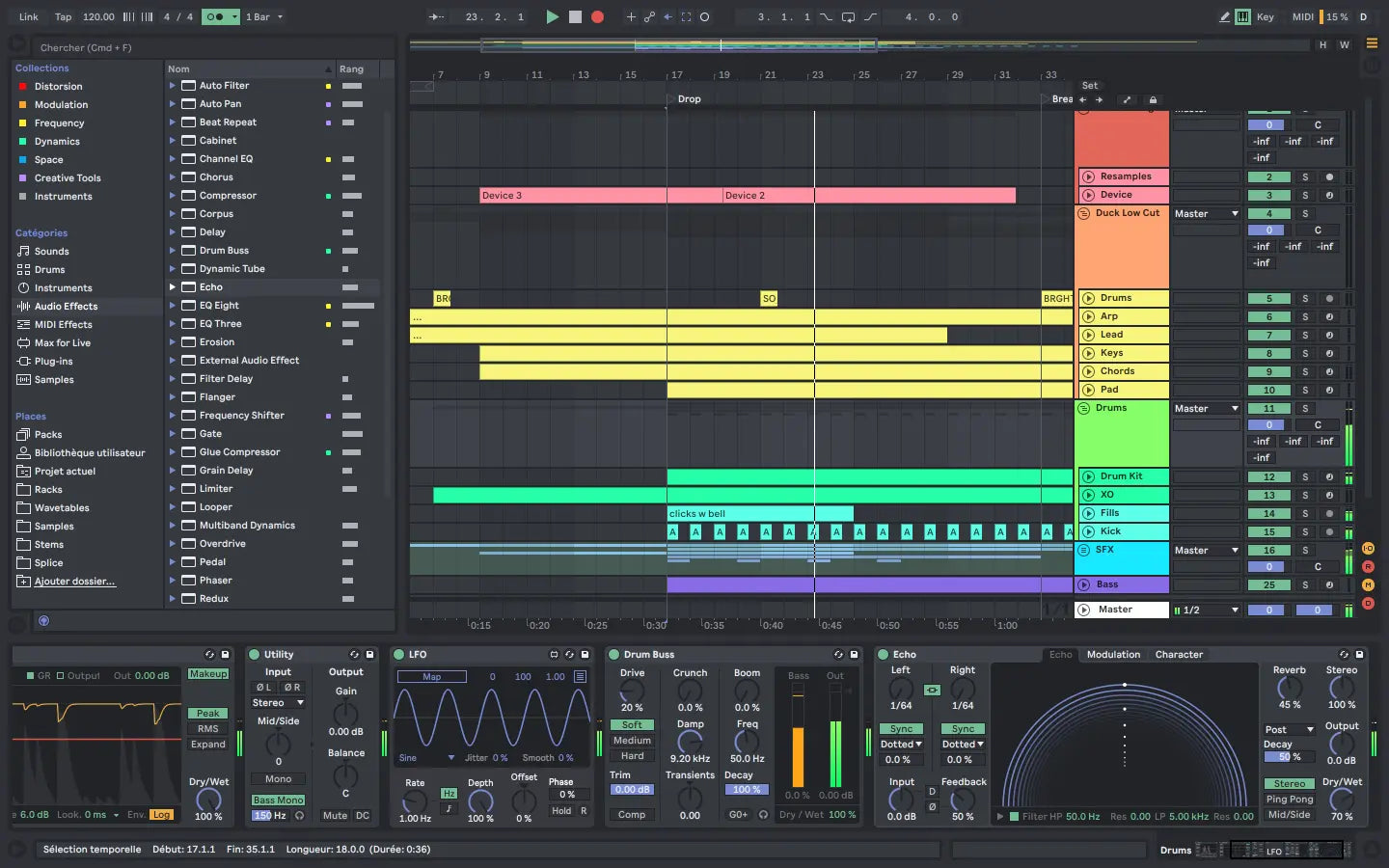This screenshot has height=868, width=1389.
Task: Enable Bass Mono in the Utility device
Action: click(277, 800)
